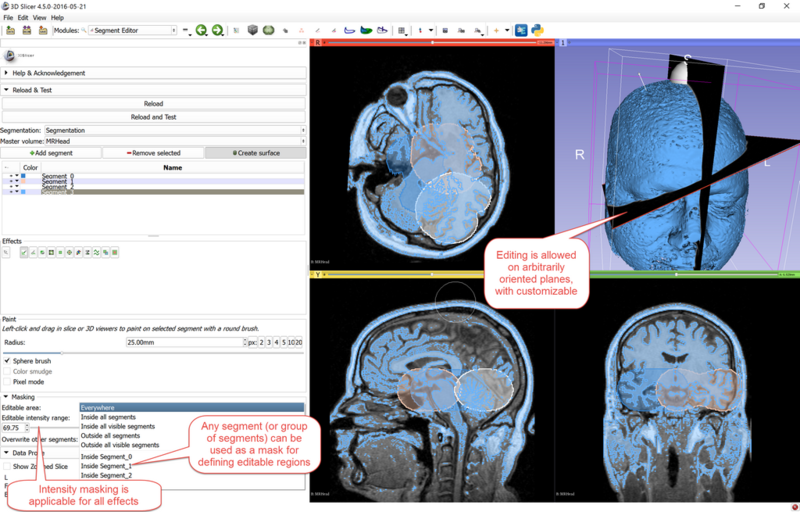
Task: Click the back arrow module history icon
Action: click(201, 31)
